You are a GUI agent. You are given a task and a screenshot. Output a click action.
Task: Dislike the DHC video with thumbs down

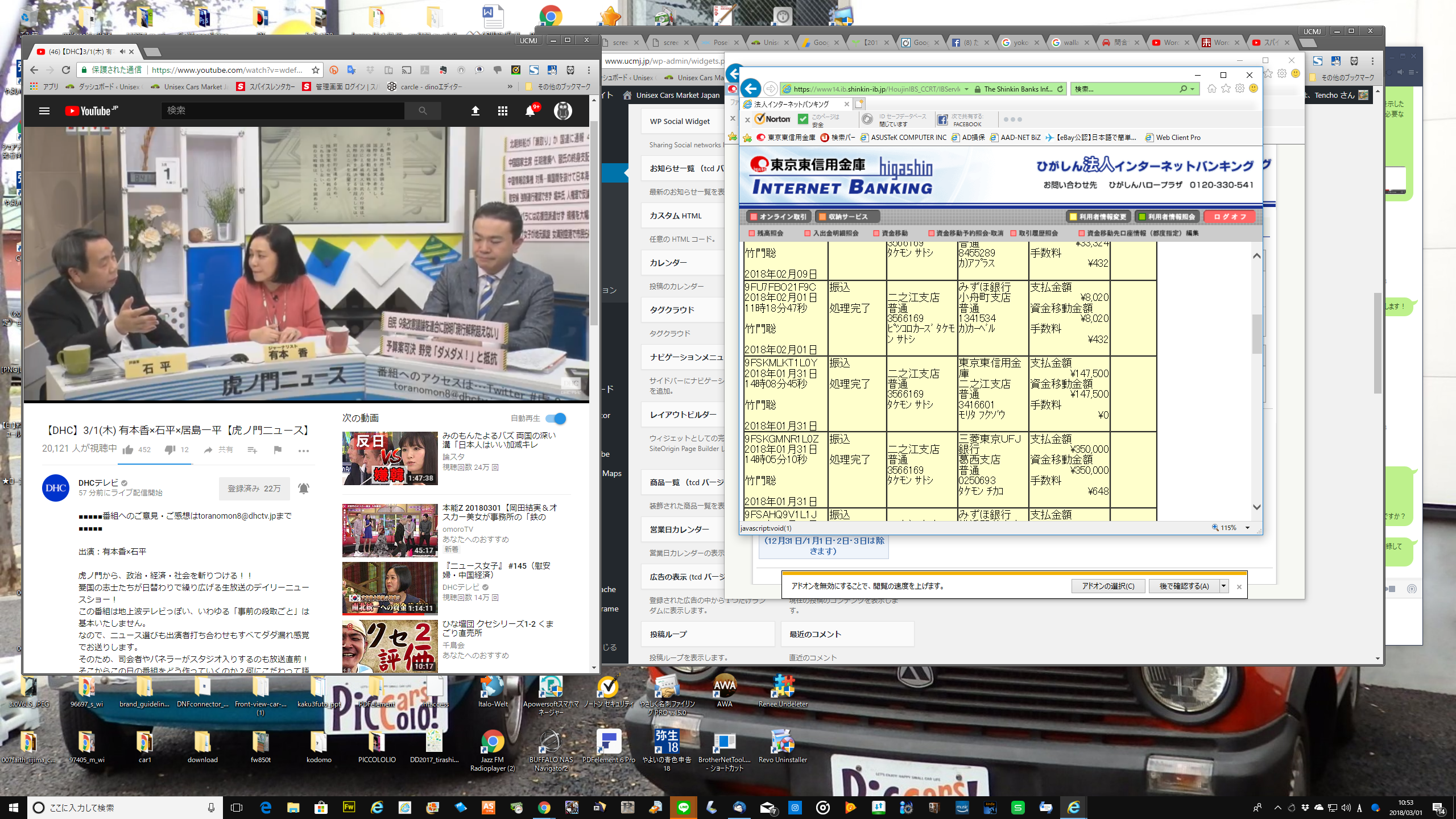pos(170,450)
